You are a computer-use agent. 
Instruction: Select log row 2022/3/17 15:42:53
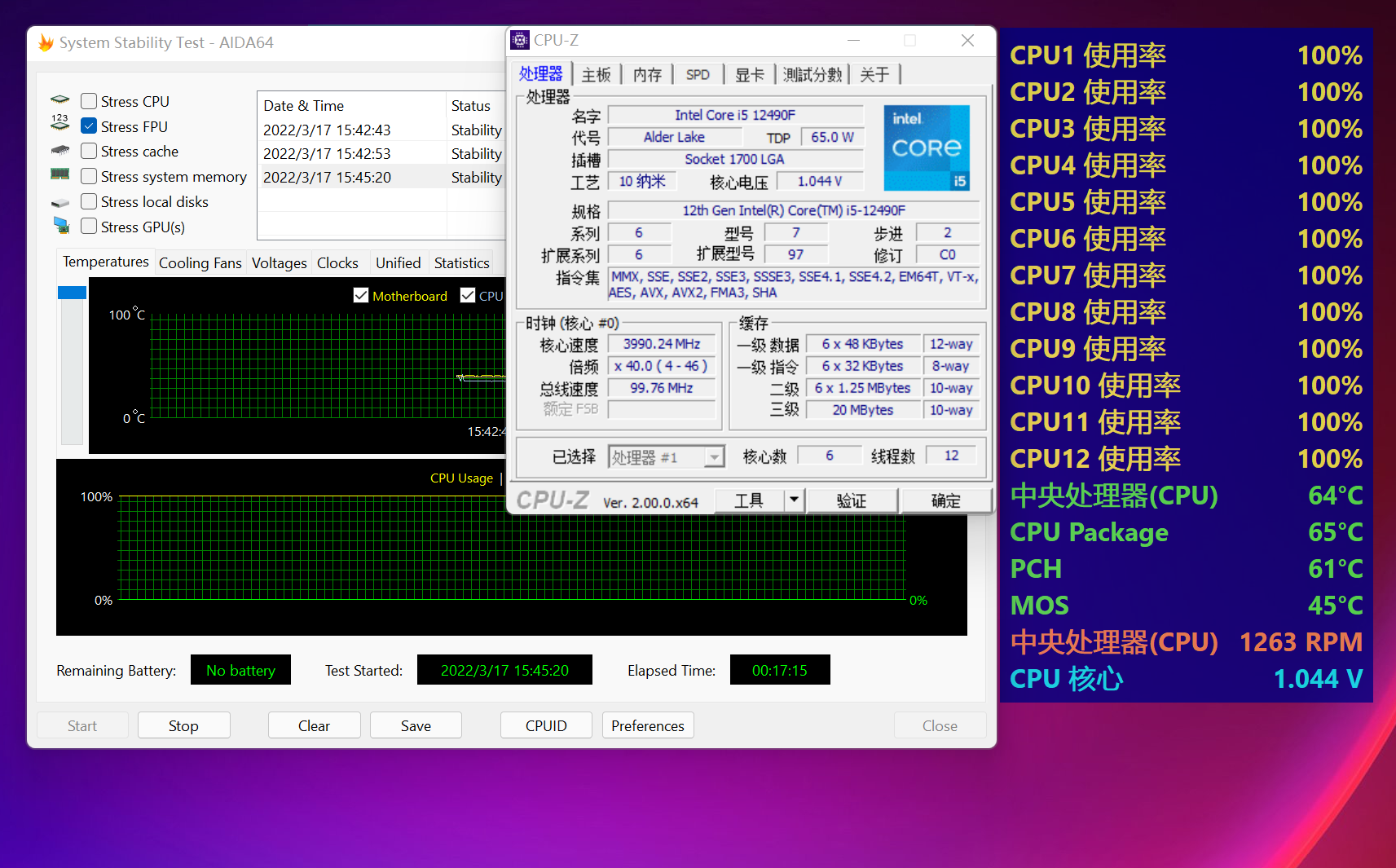pos(383,153)
